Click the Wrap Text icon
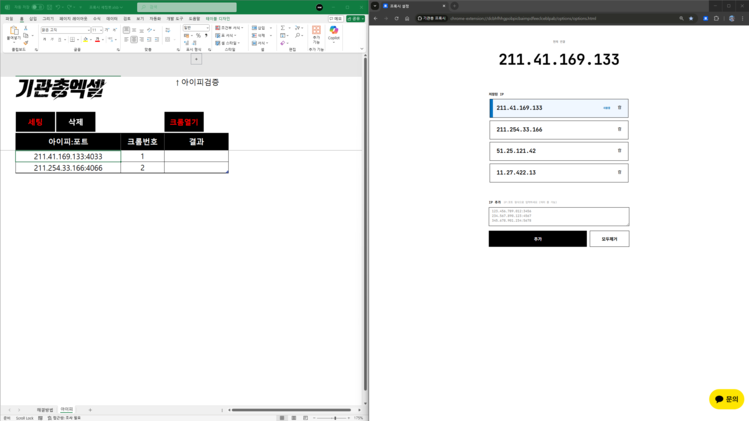 (168, 30)
